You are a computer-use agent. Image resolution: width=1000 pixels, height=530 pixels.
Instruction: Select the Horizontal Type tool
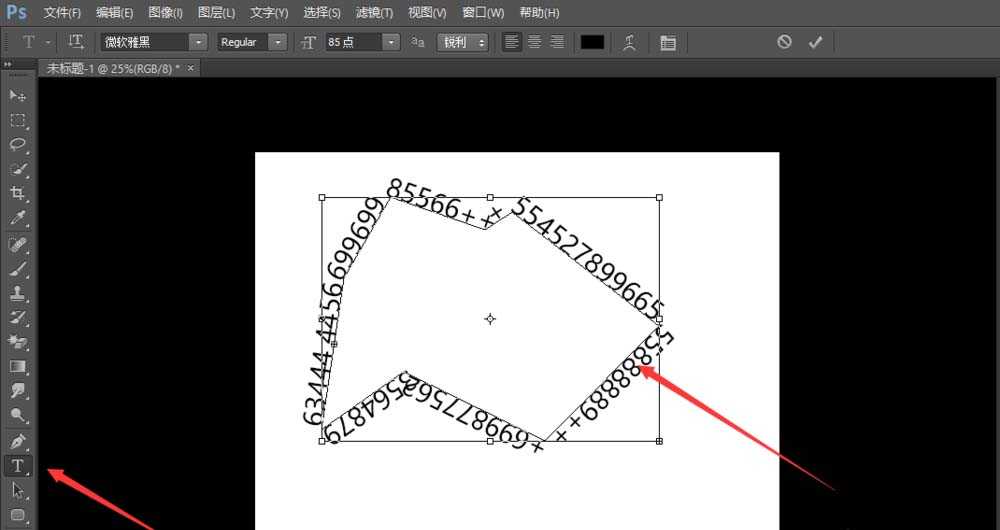point(18,466)
